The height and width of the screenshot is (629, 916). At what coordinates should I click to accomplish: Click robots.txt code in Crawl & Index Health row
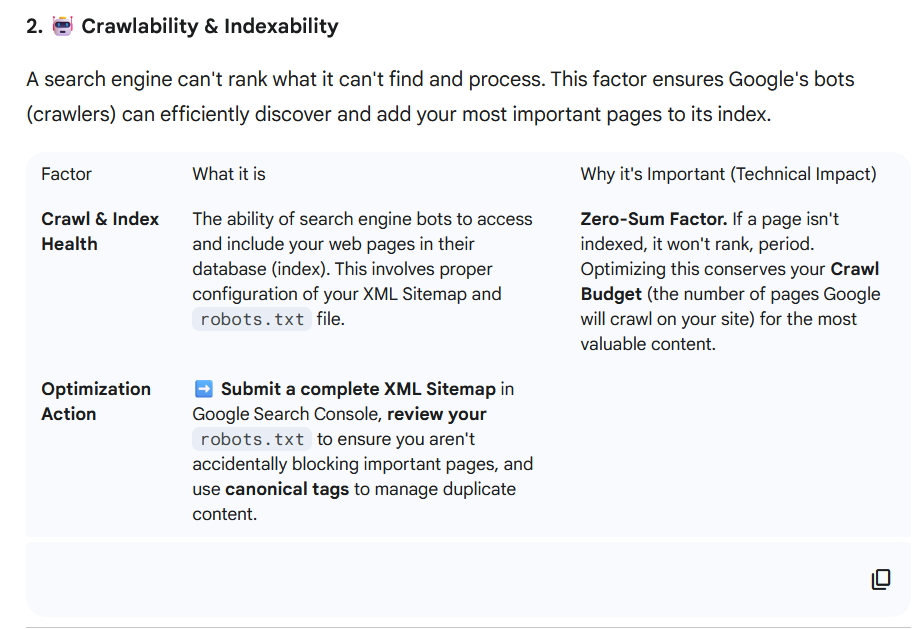[x=251, y=320]
